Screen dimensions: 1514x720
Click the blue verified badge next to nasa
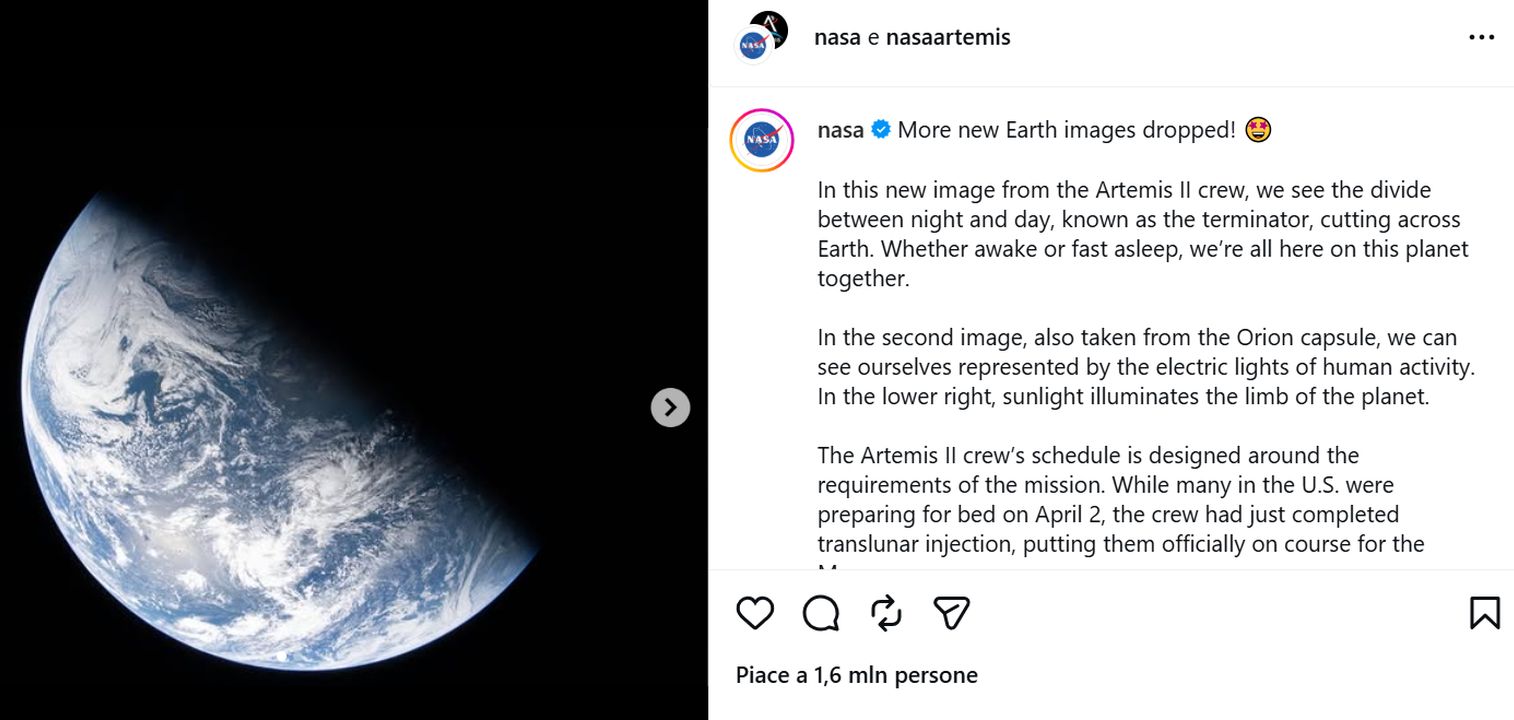[x=881, y=130]
